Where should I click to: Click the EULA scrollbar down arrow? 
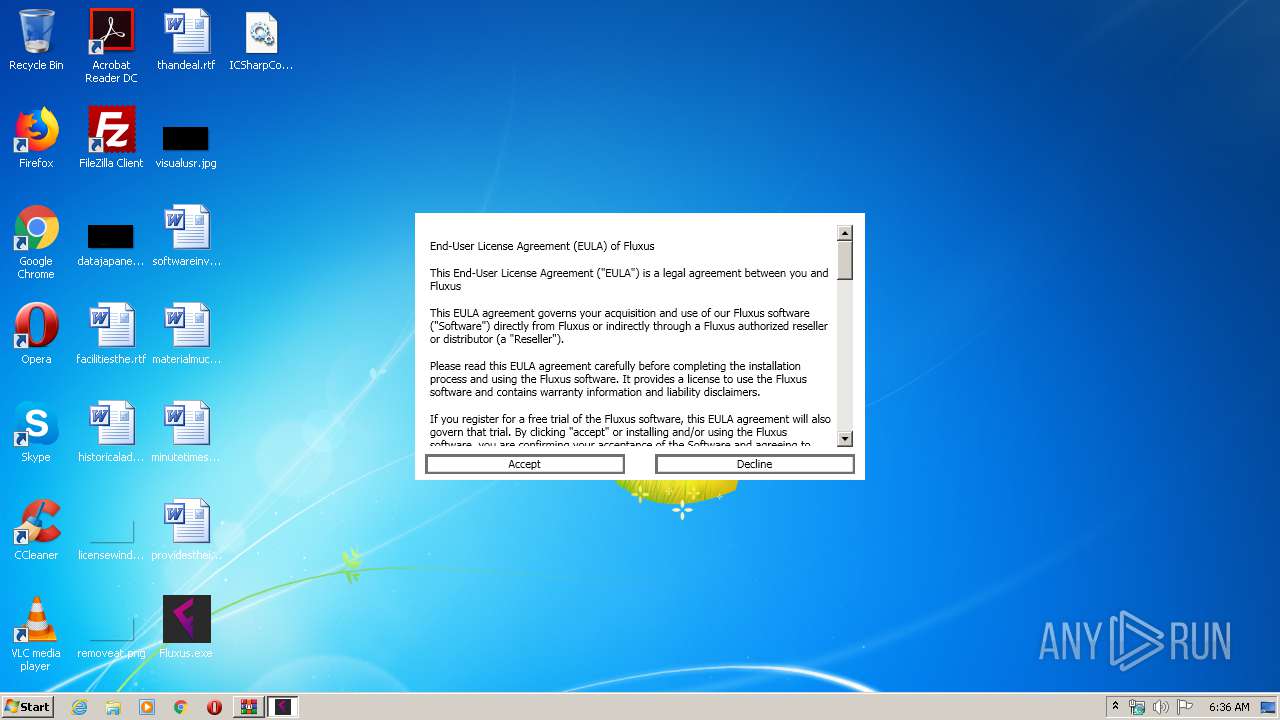(x=845, y=438)
